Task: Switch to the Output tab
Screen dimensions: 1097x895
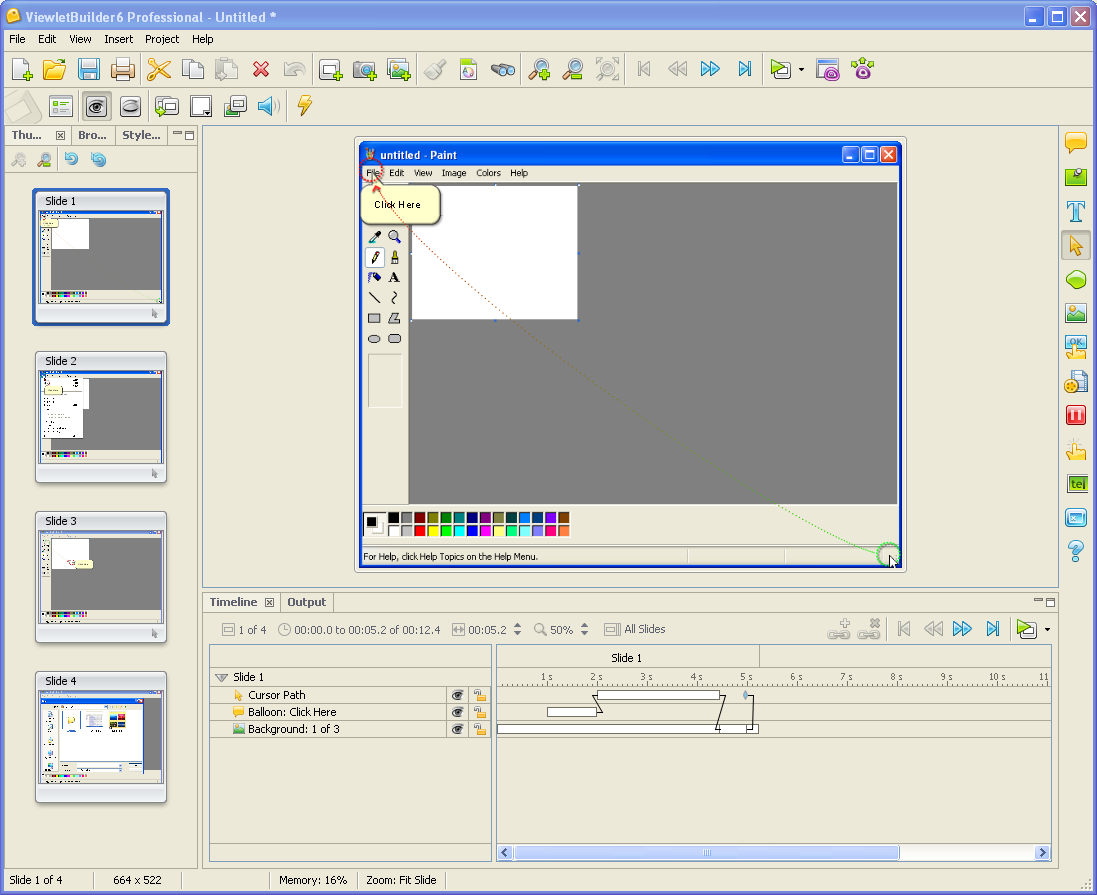Action: pyautogui.click(x=306, y=602)
